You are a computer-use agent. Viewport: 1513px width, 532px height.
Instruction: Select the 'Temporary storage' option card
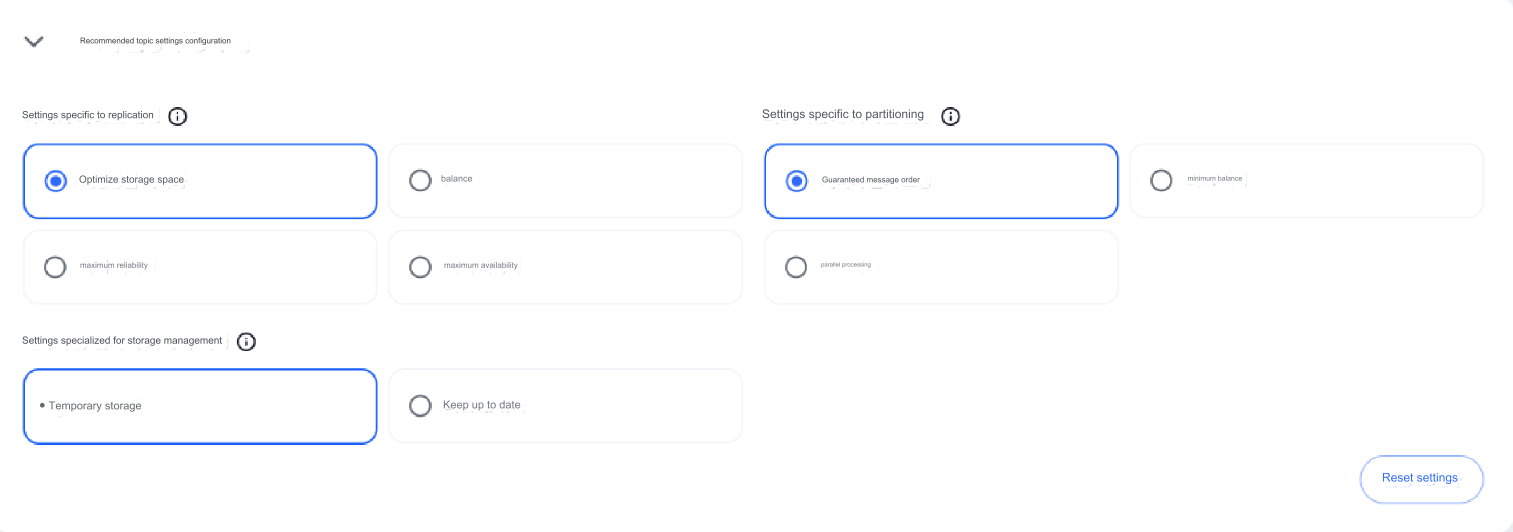200,406
